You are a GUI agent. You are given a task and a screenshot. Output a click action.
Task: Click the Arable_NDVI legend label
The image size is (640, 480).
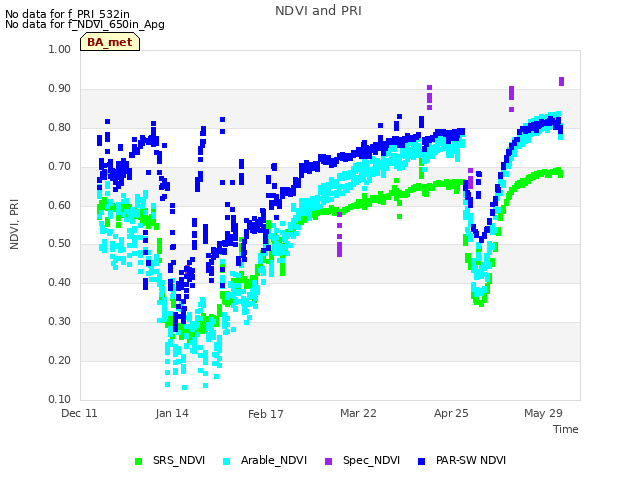point(273,460)
